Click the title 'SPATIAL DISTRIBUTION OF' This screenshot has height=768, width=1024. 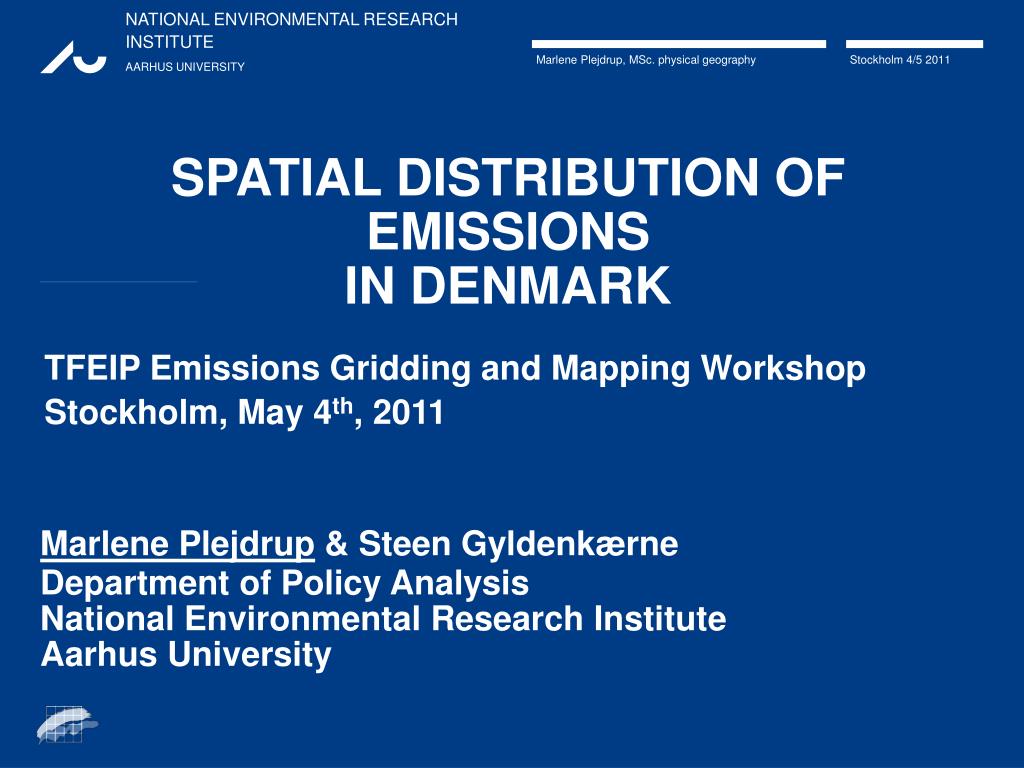point(508,177)
